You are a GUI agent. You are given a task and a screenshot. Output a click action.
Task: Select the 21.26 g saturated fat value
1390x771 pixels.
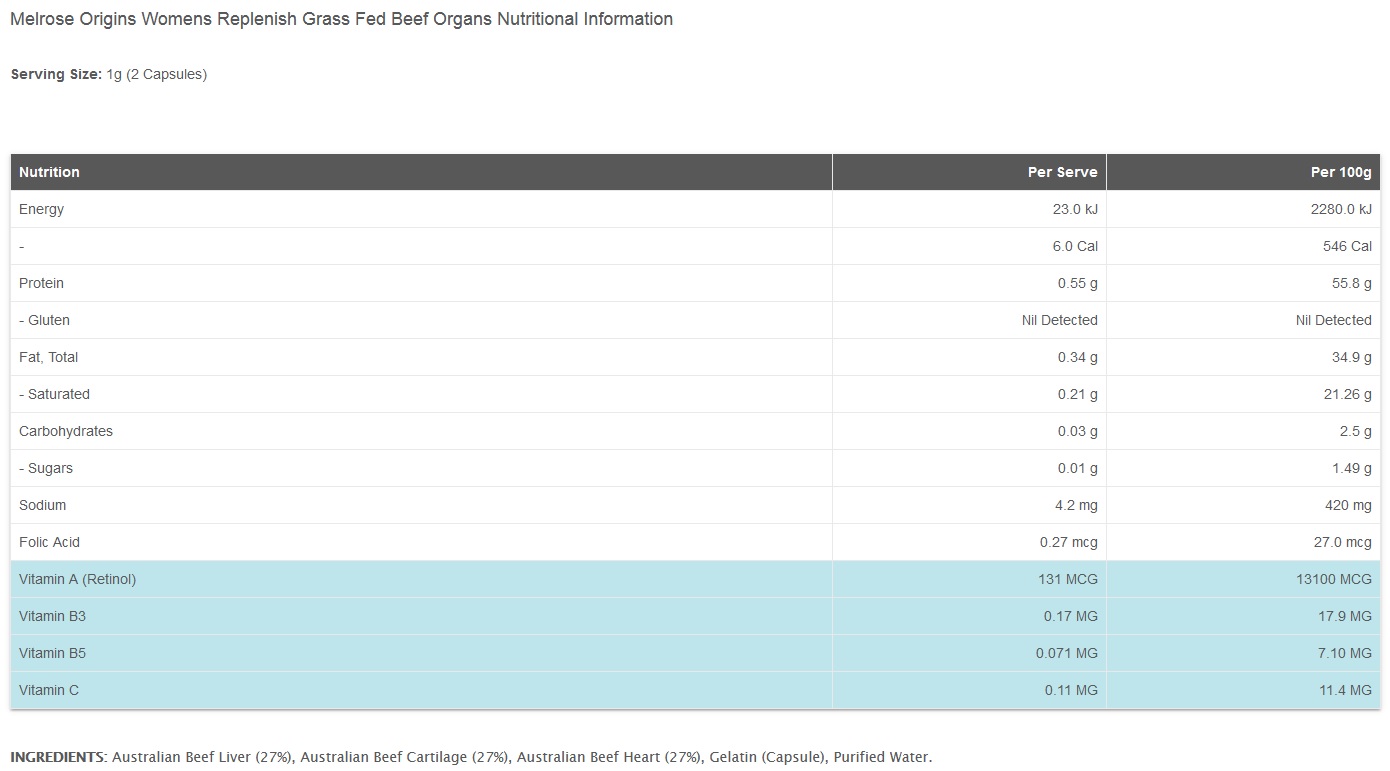click(1348, 394)
